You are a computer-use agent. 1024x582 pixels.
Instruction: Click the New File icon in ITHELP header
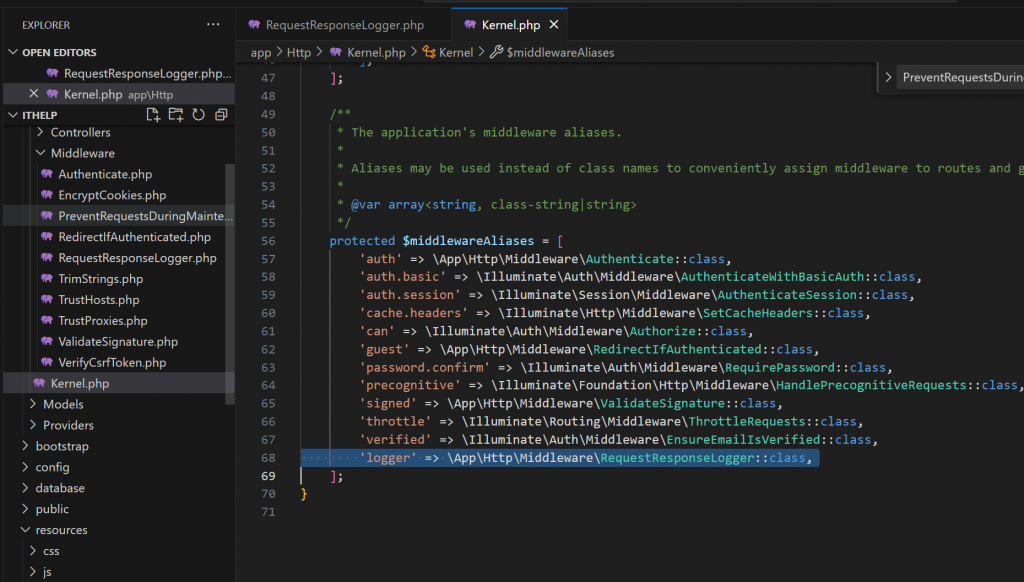pyautogui.click(x=153, y=115)
